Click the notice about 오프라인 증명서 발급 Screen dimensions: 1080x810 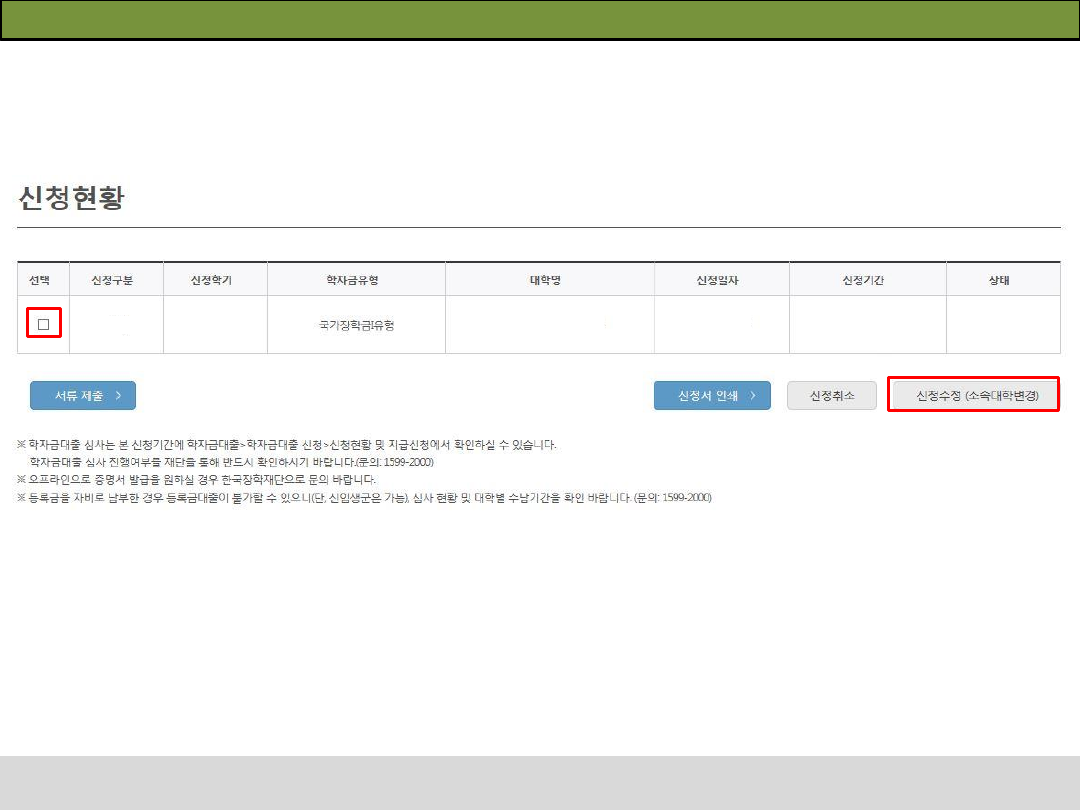point(200,480)
